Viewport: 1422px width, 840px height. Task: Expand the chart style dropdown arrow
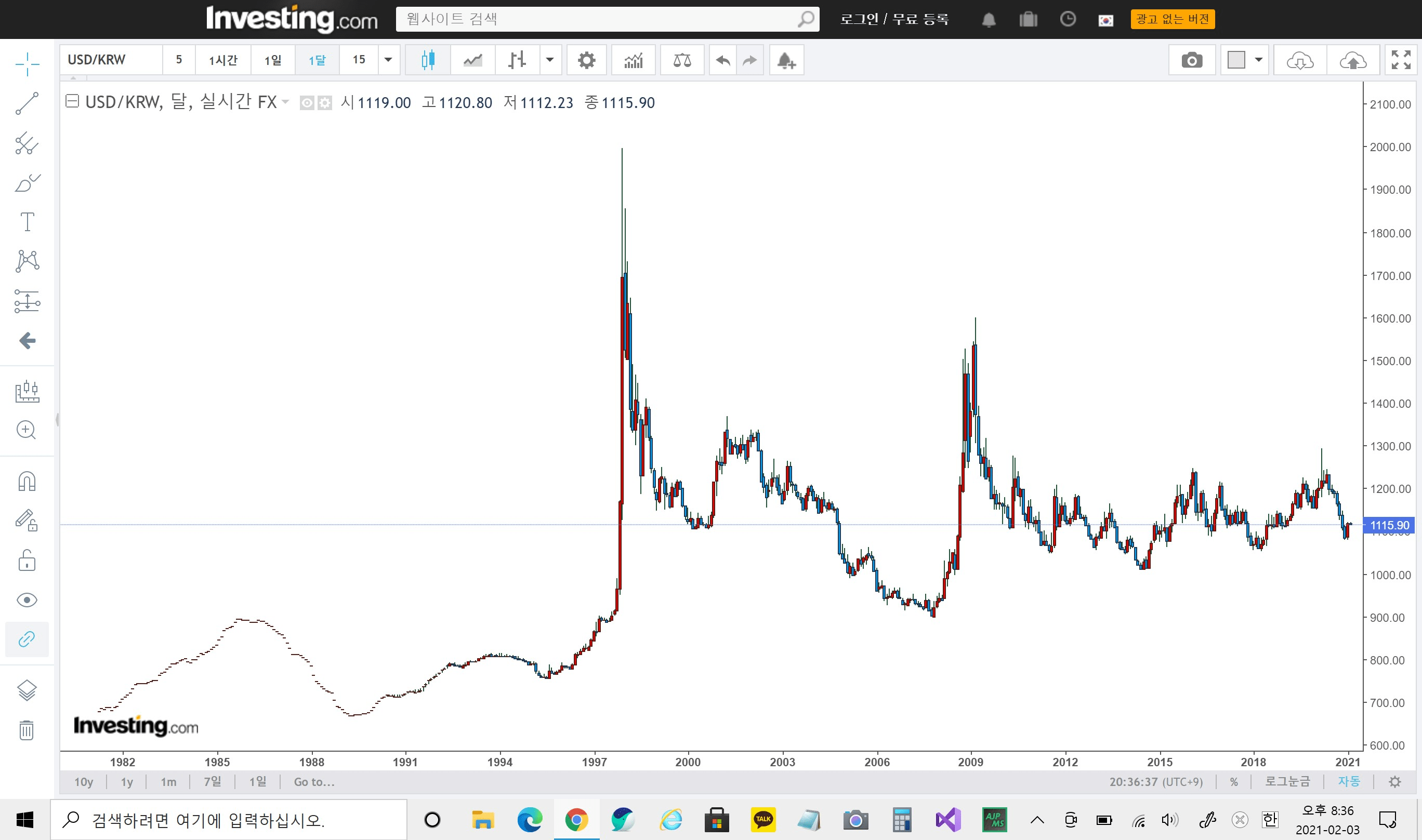(x=550, y=60)
